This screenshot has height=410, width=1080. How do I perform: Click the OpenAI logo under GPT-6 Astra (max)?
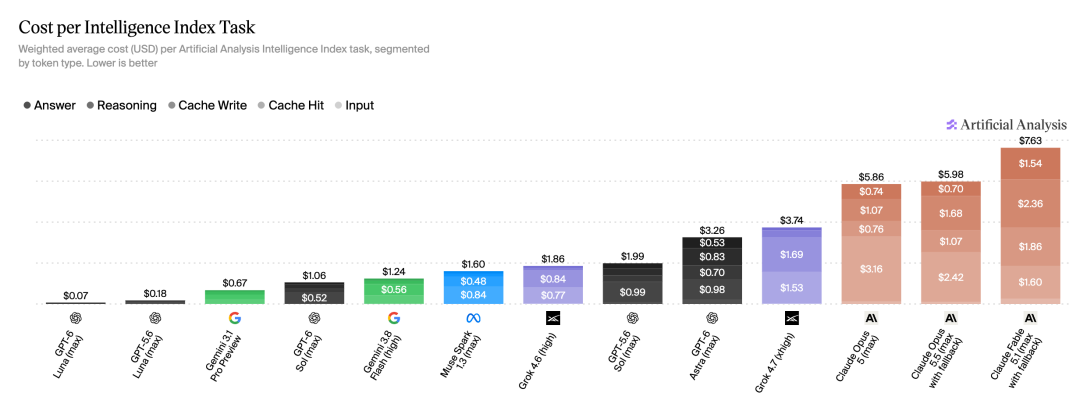point(712,318)
